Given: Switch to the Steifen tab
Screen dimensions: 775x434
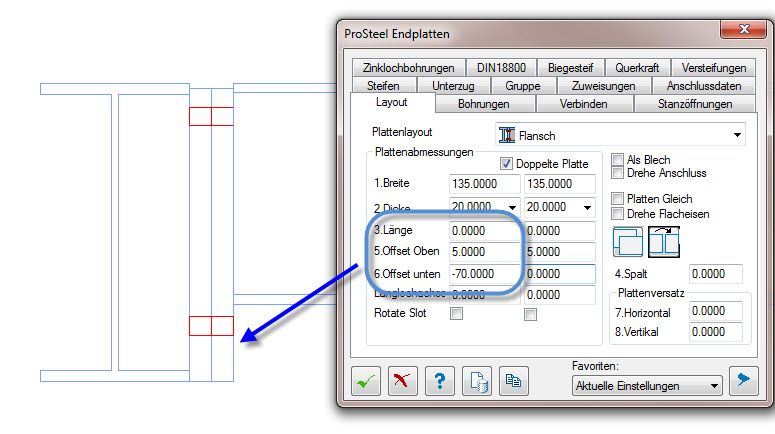Looking at the screenshot, I should [x=383, y=86].
